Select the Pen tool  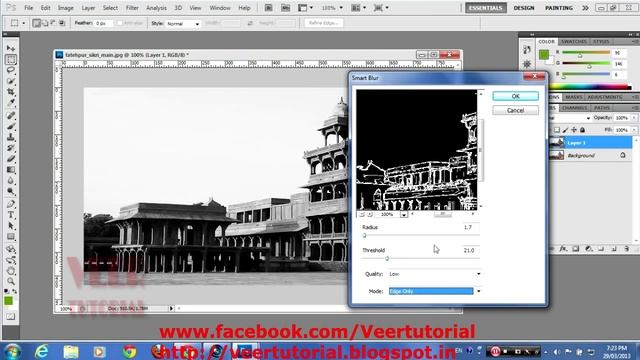point(11,204)
